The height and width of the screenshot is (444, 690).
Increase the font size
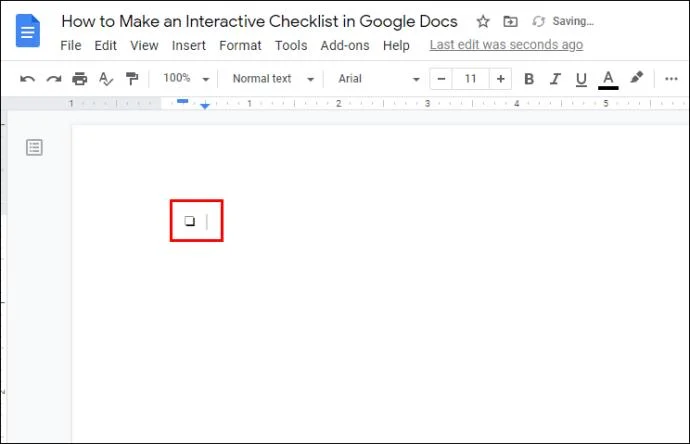pyautogui.click(x=500, y=79)
